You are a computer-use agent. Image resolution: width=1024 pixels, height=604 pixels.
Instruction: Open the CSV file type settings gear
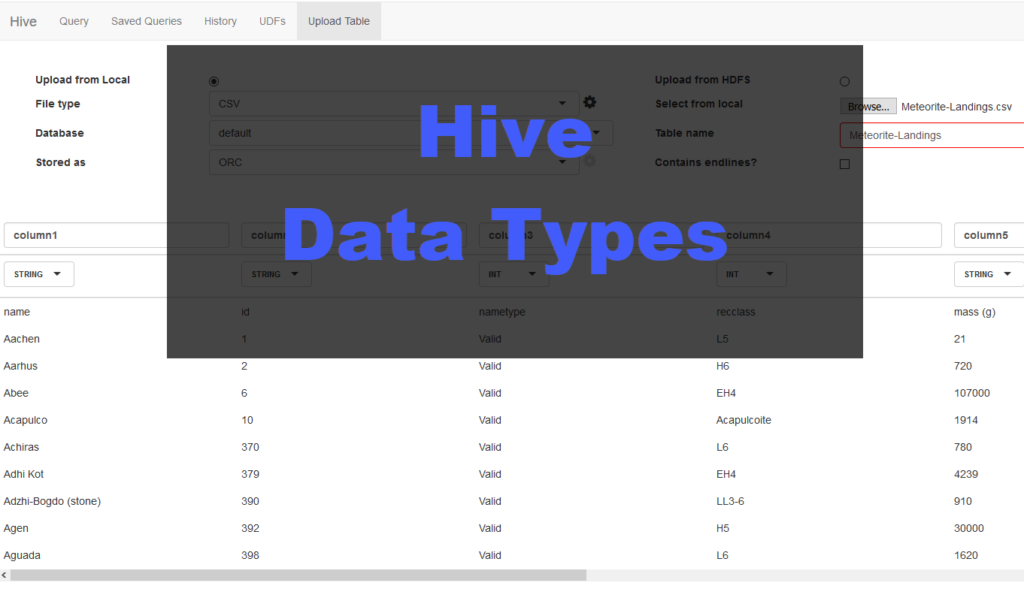[x=589, y=102]
